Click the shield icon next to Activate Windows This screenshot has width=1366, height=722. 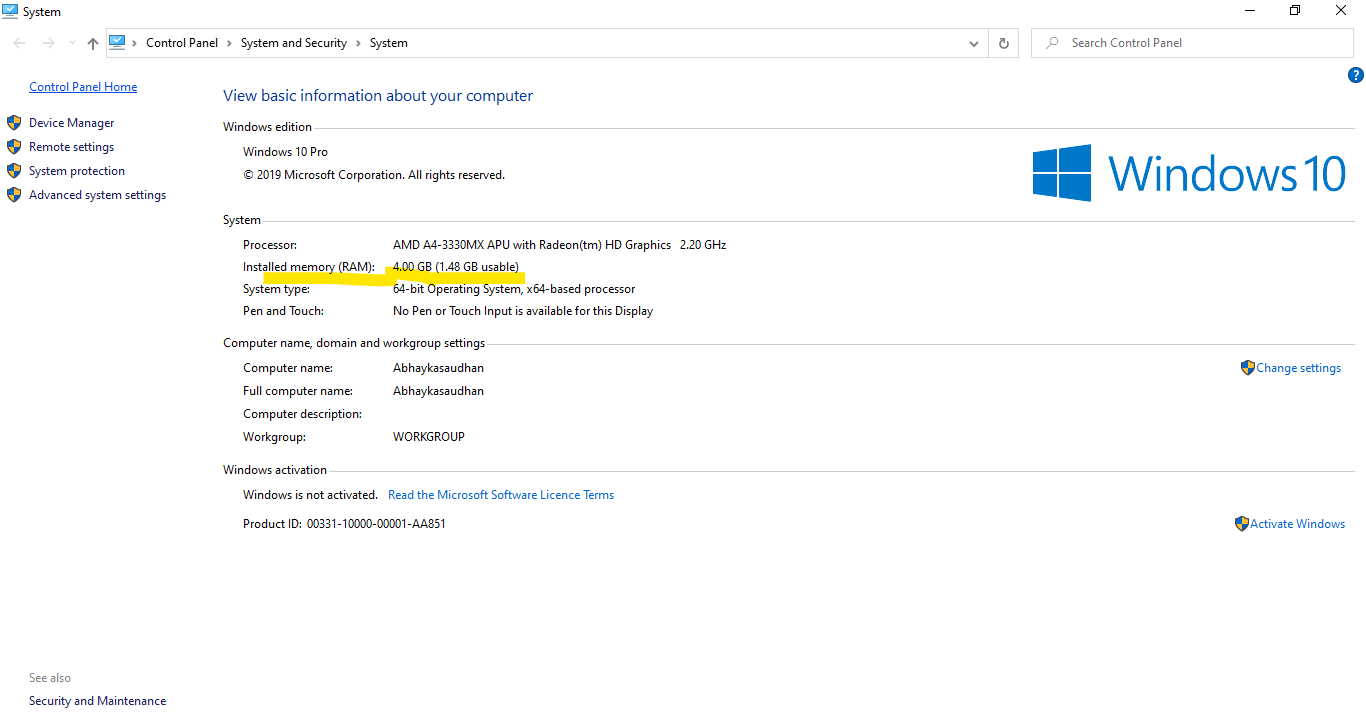click(1242, 523)
